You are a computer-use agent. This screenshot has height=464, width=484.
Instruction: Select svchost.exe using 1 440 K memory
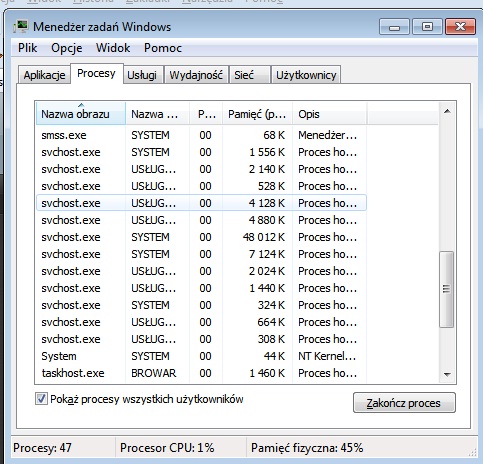pyautogui.click(x=201, y=288)
